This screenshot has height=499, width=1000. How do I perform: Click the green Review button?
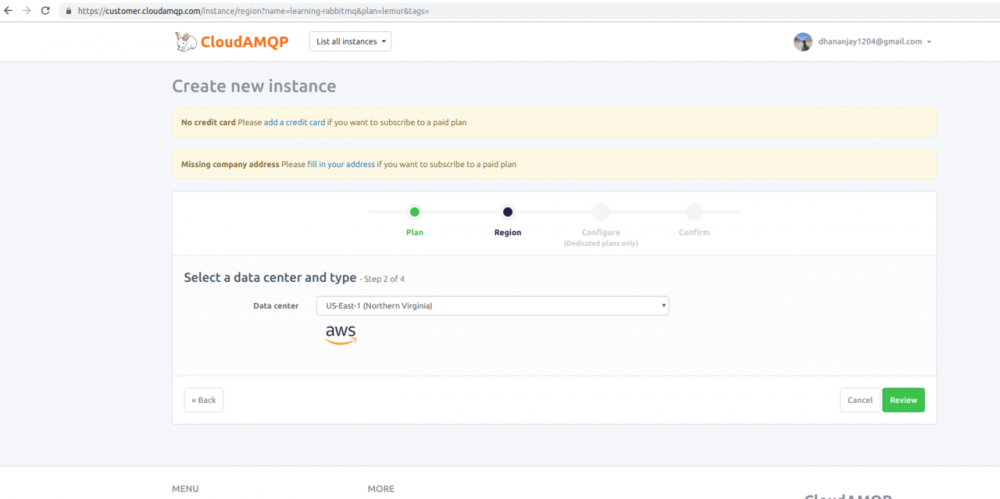coord(903,400)
